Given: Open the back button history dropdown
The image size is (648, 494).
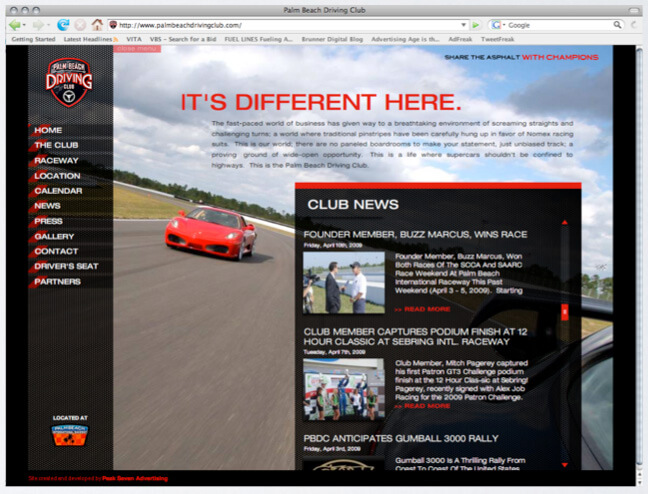Looking at the screenshot, I should (x=24, y=25).
